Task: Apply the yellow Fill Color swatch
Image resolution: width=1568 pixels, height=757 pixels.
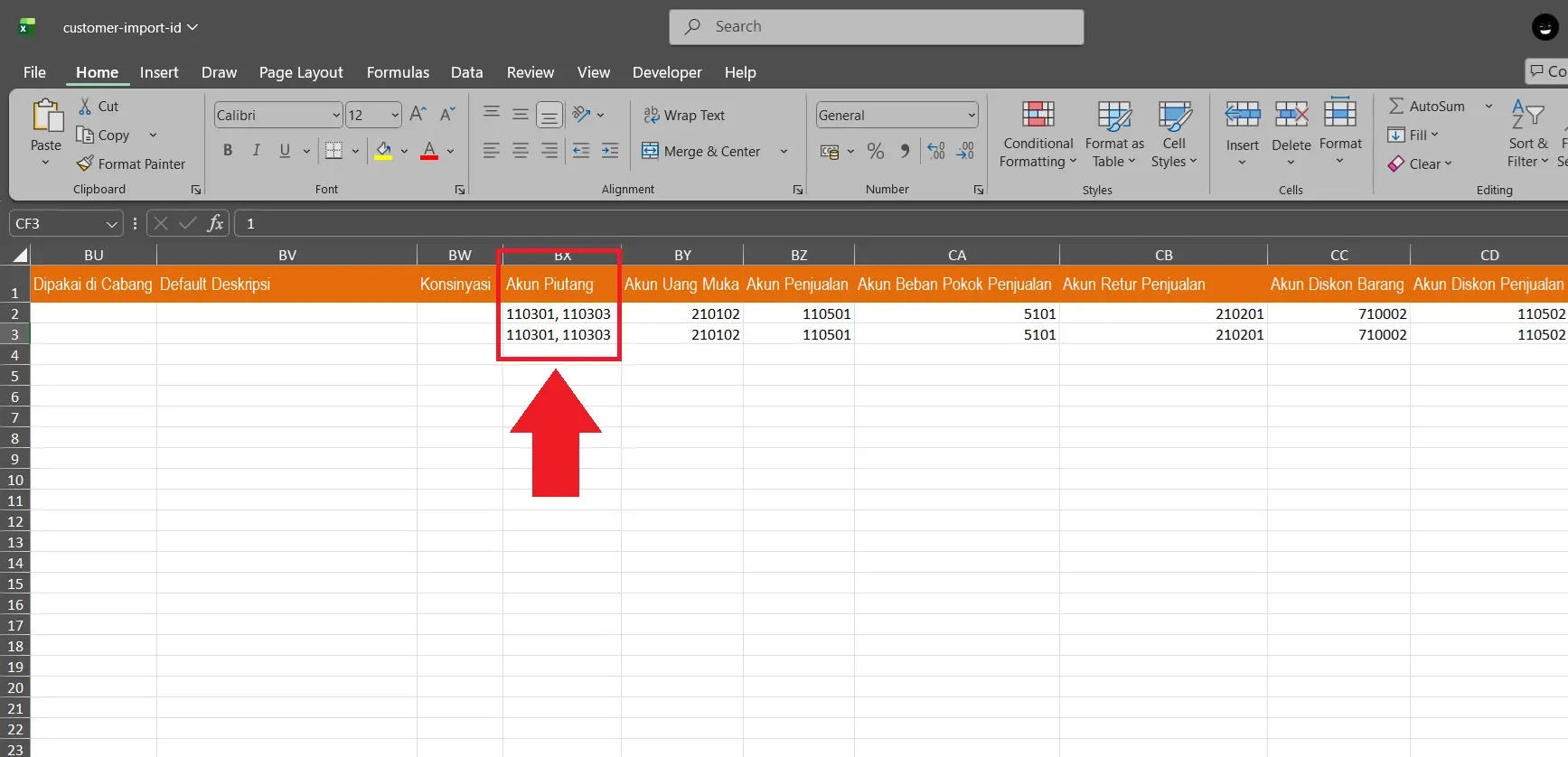Action: [383, 151]
